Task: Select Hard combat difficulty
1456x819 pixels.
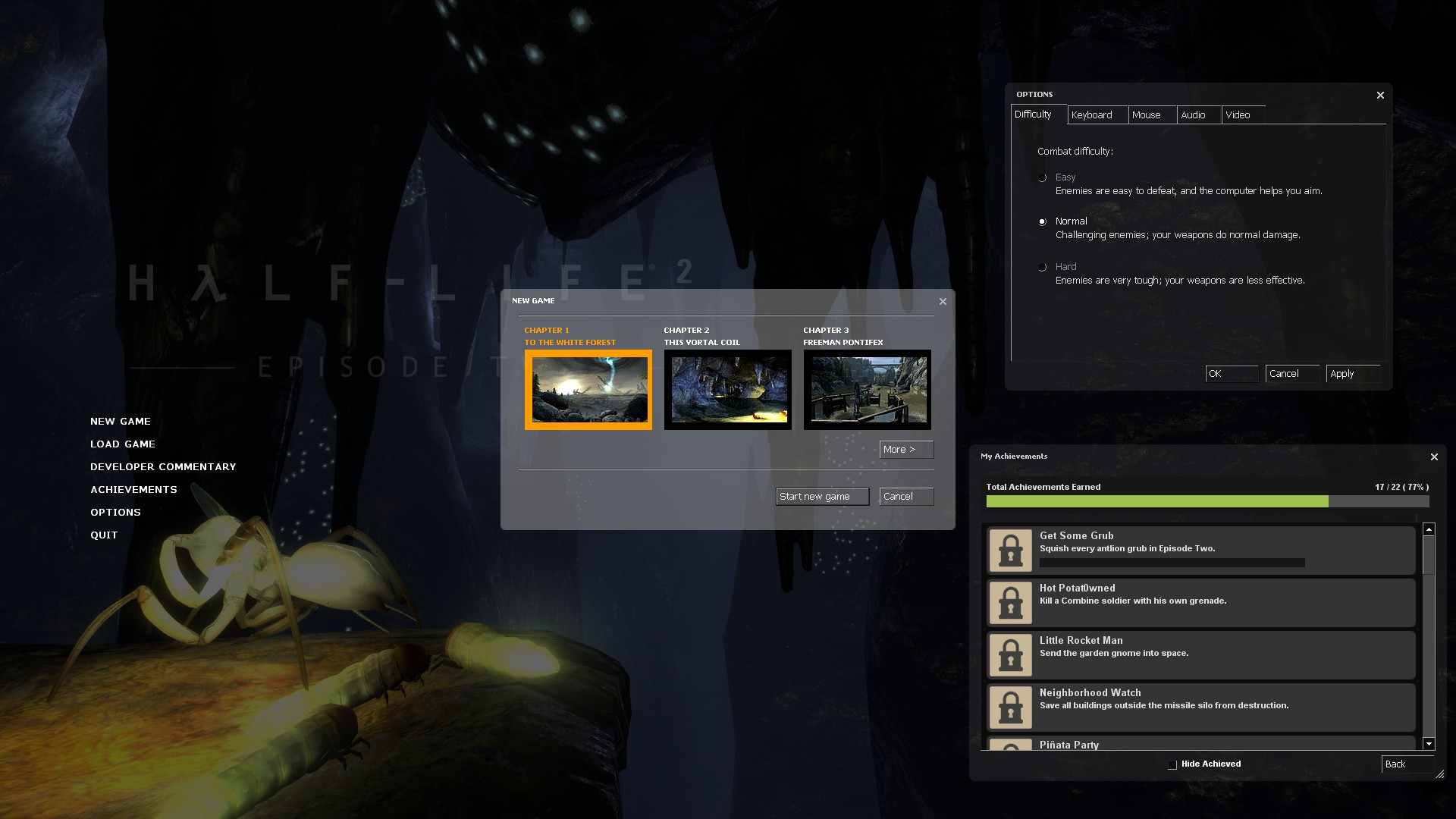Action: point(1042,267)
